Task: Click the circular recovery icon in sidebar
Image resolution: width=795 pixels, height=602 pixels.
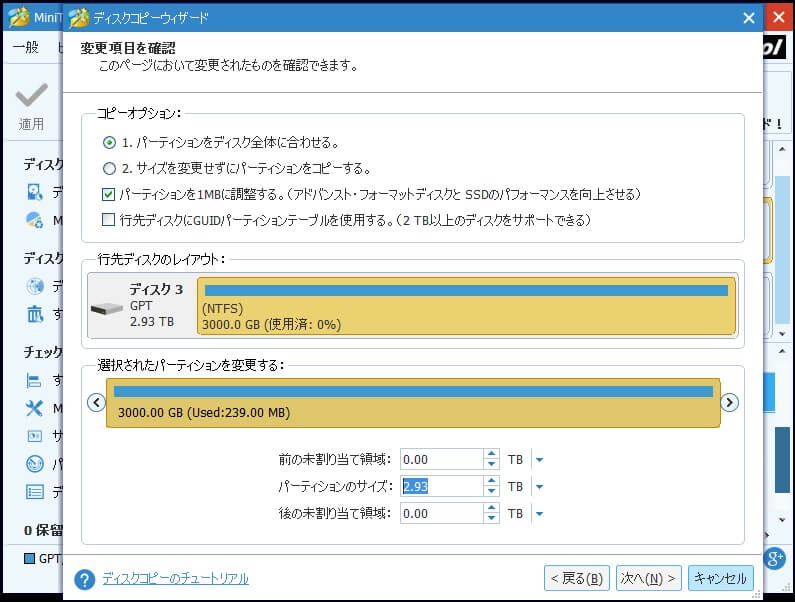Action: point(34,464)
